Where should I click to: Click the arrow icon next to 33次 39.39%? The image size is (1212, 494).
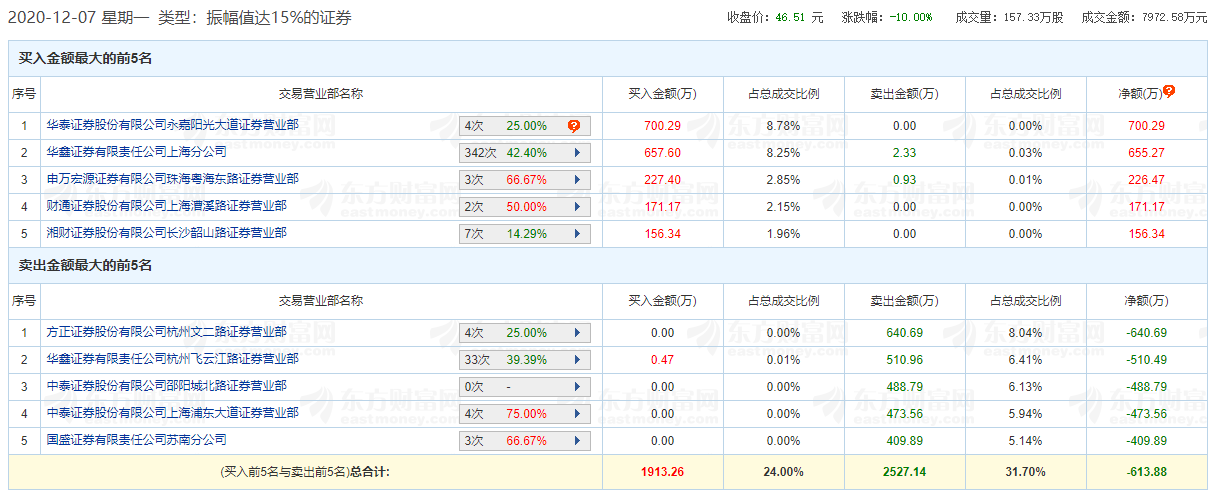coord(577,360)
